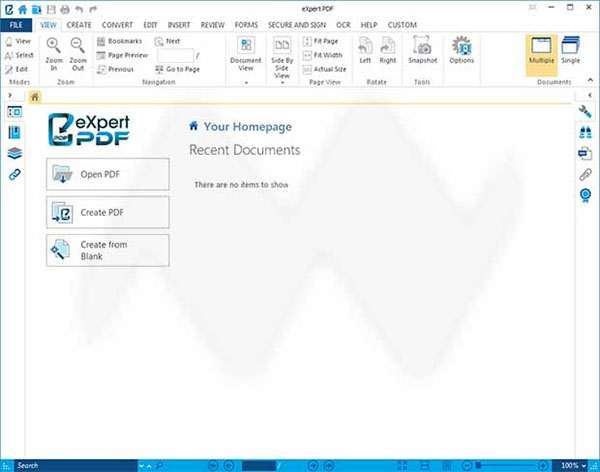Activate the Snapshot tool

[422, 50]
